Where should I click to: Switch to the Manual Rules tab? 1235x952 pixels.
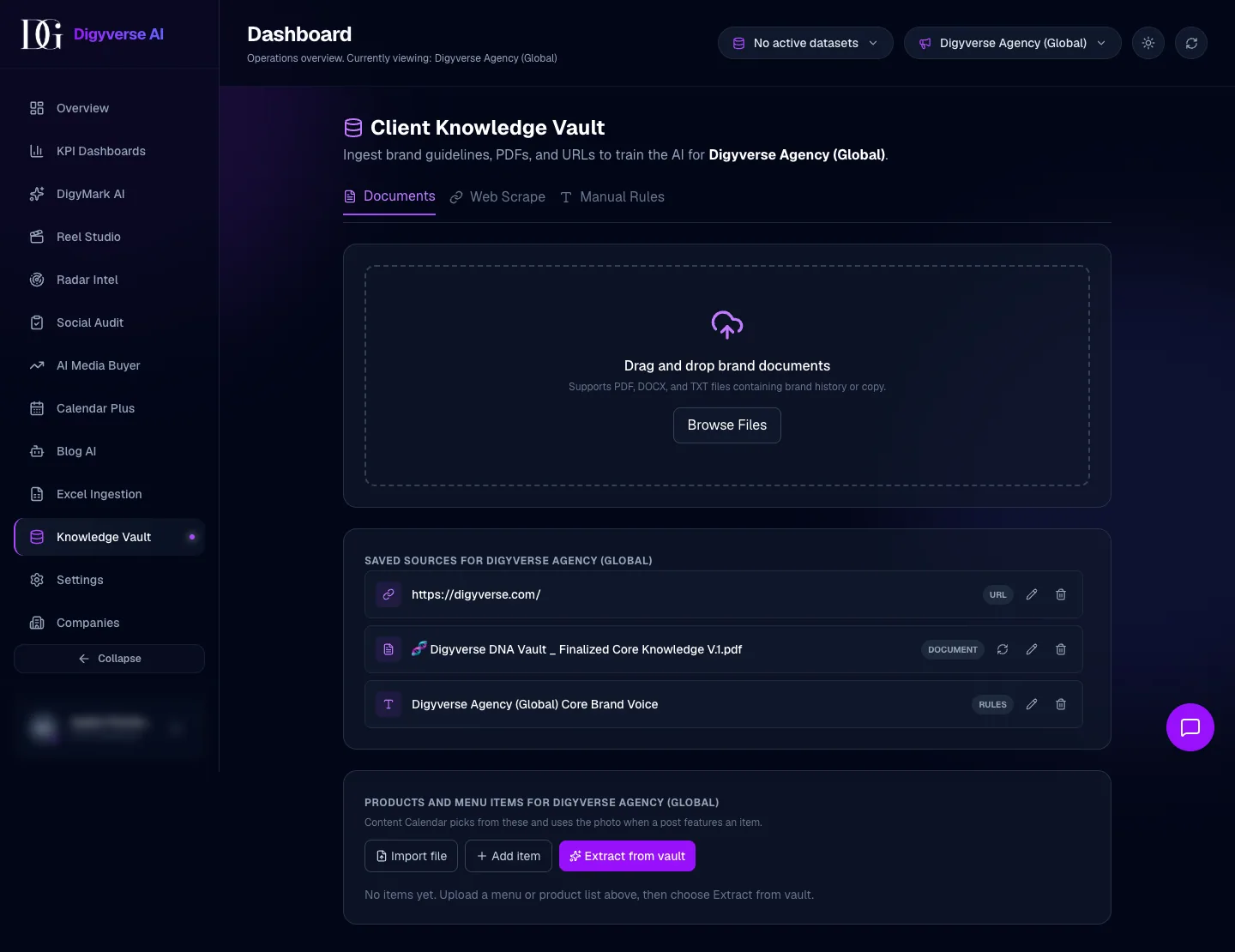[x=612, y=197]
